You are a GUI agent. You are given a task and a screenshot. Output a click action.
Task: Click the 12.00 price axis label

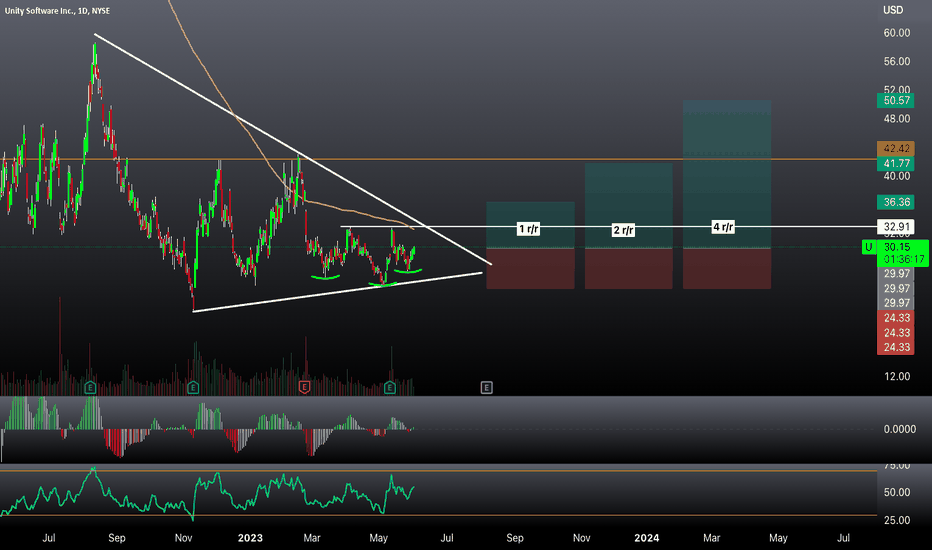pyautogui.click(x=896, y=376)
